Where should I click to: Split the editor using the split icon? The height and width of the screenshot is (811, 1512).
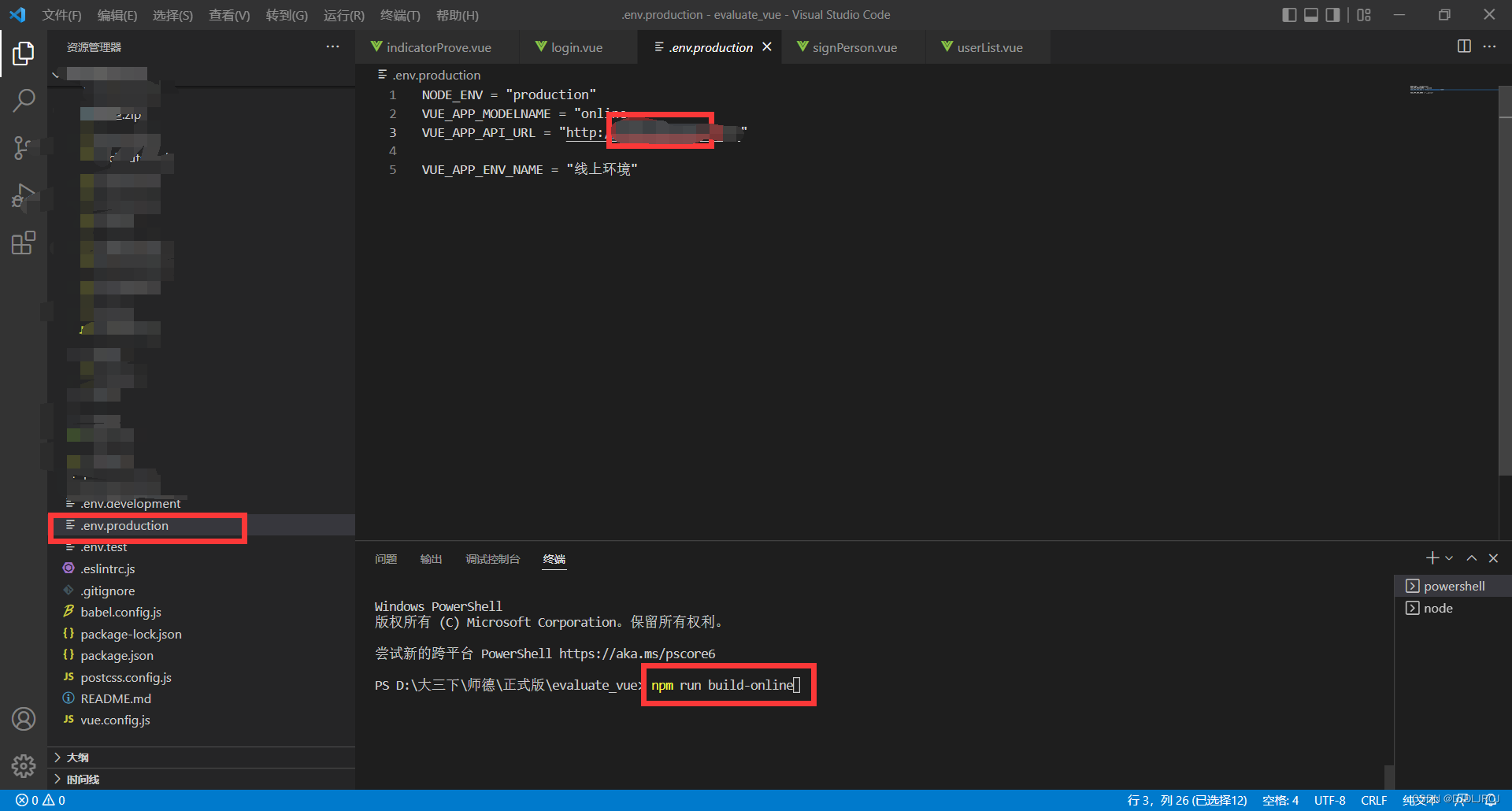point(1464,46)
